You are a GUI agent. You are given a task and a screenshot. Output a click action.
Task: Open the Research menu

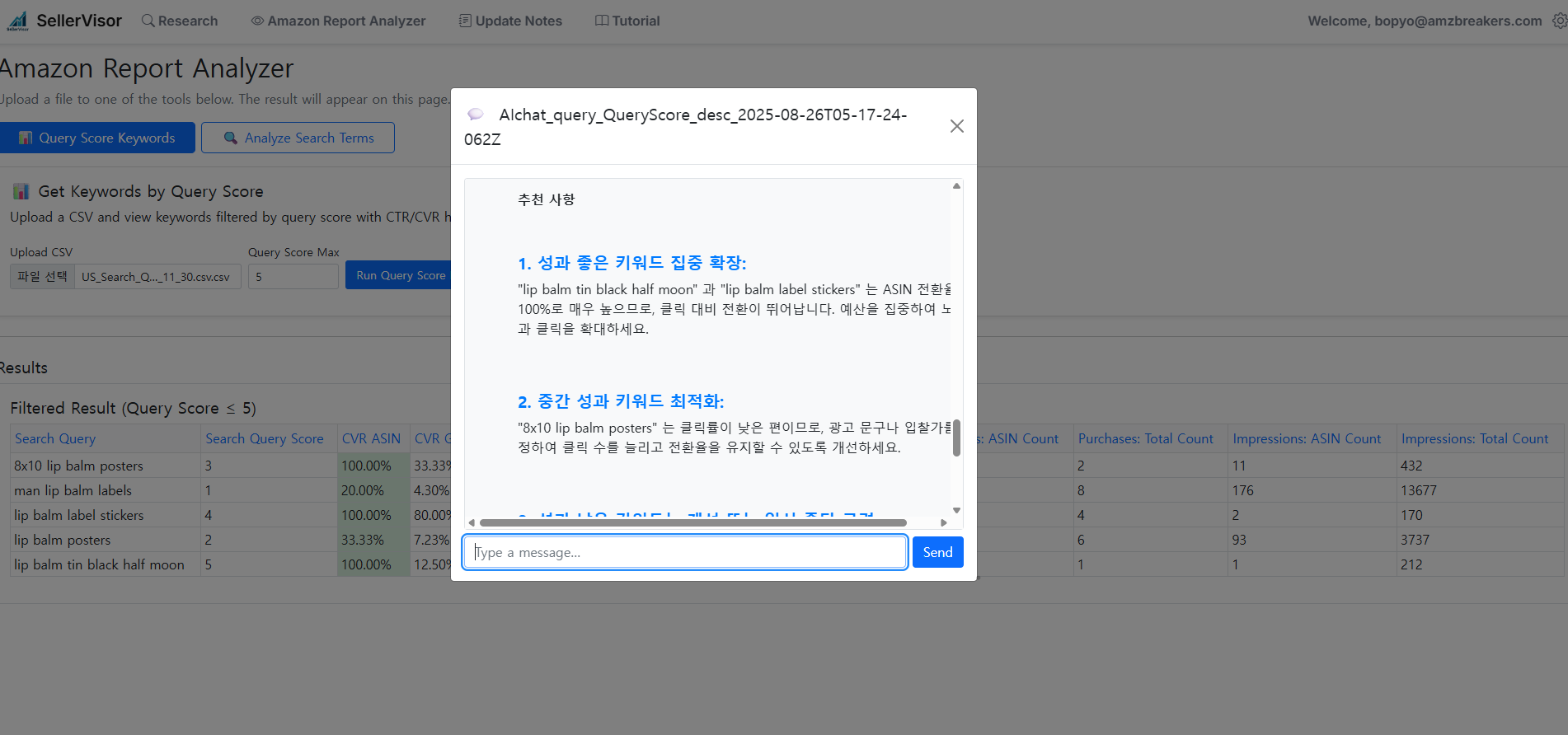click(x=180, y=21)
